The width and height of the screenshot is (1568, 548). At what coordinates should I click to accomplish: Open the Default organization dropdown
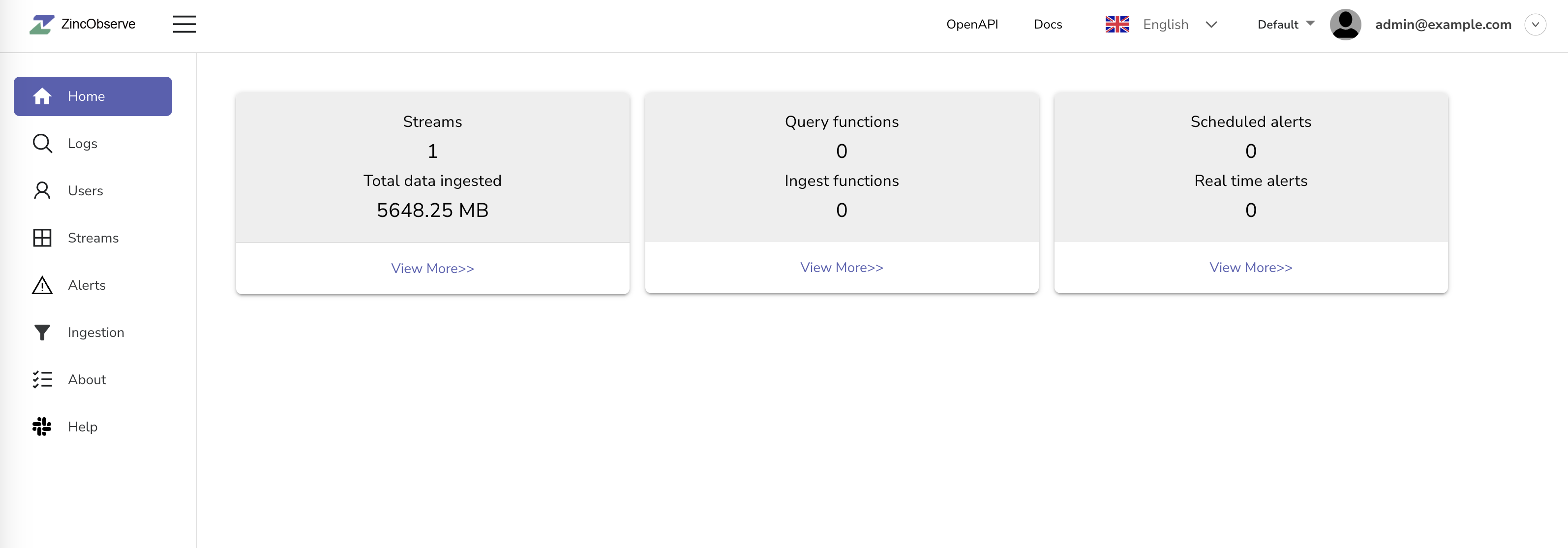(1286, 25)
